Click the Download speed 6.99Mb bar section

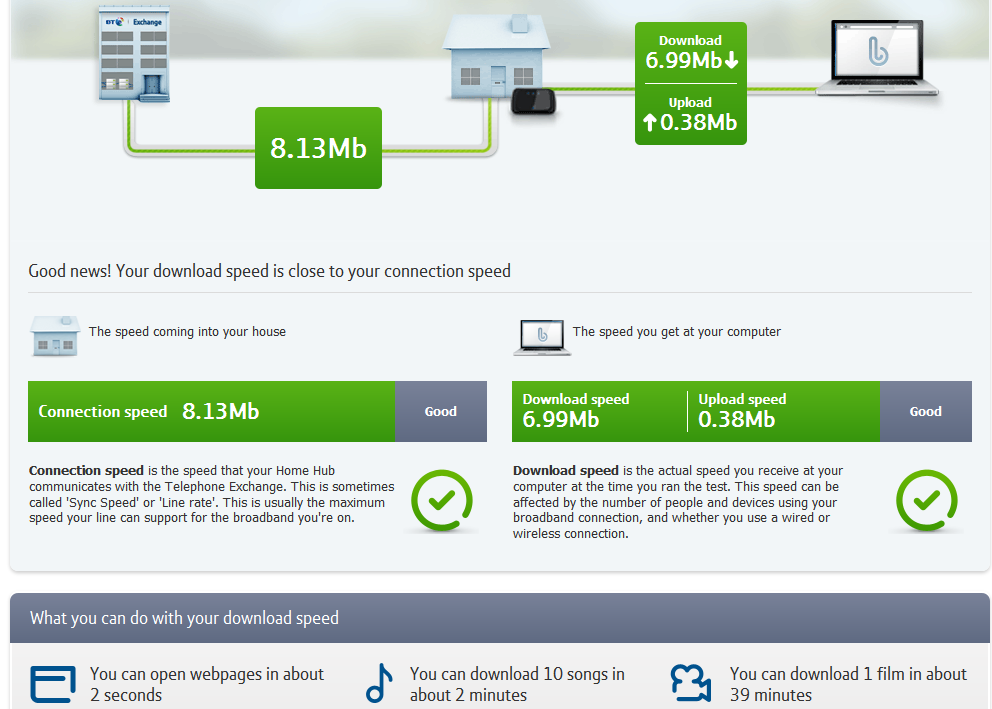tap(598, 411)
